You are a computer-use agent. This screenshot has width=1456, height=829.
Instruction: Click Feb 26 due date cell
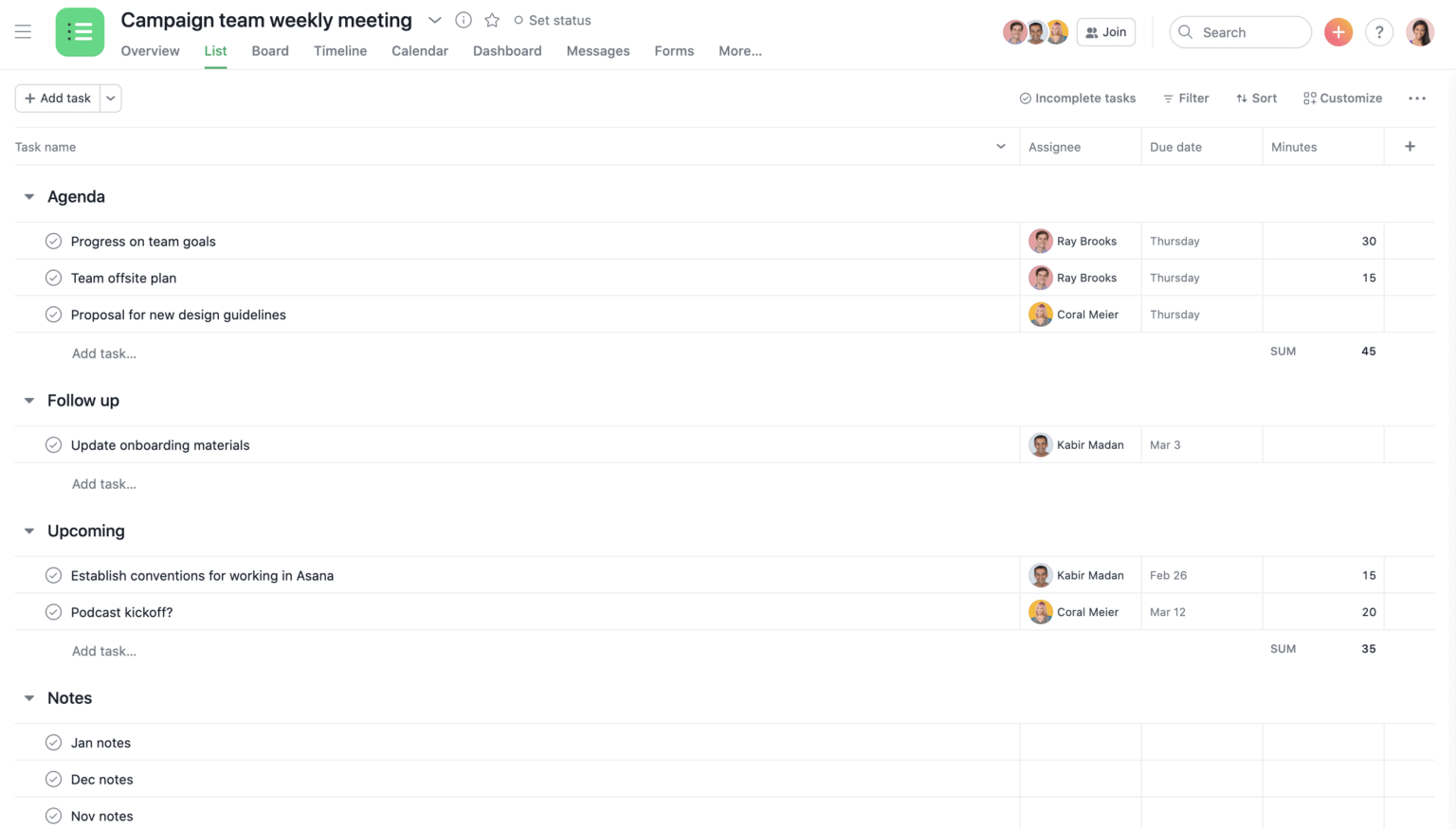pyautogui.click(x=1201, y=575)
